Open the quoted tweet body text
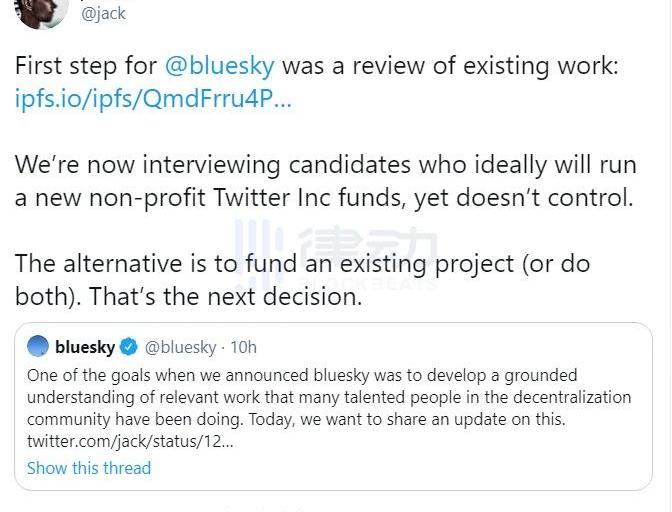672x512 pixels. [330, 397]
